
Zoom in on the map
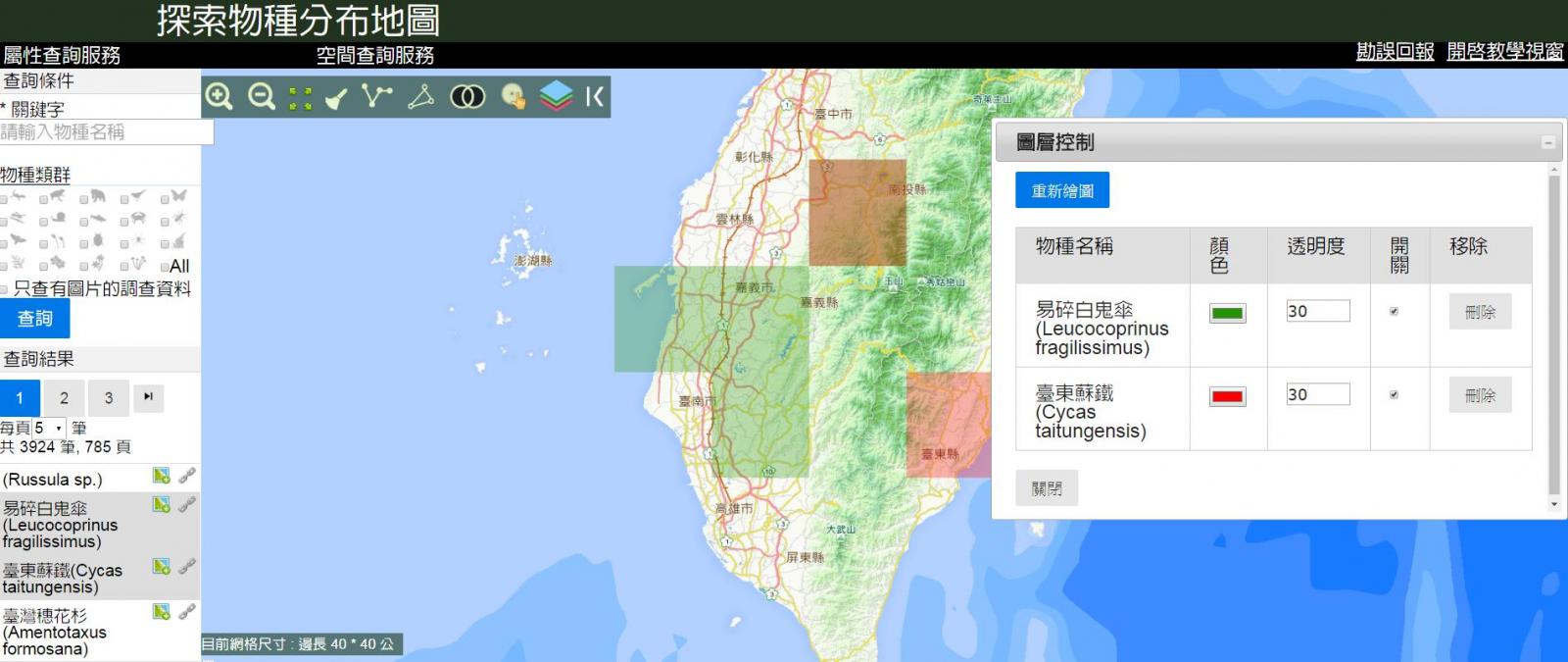pos(219,96)
